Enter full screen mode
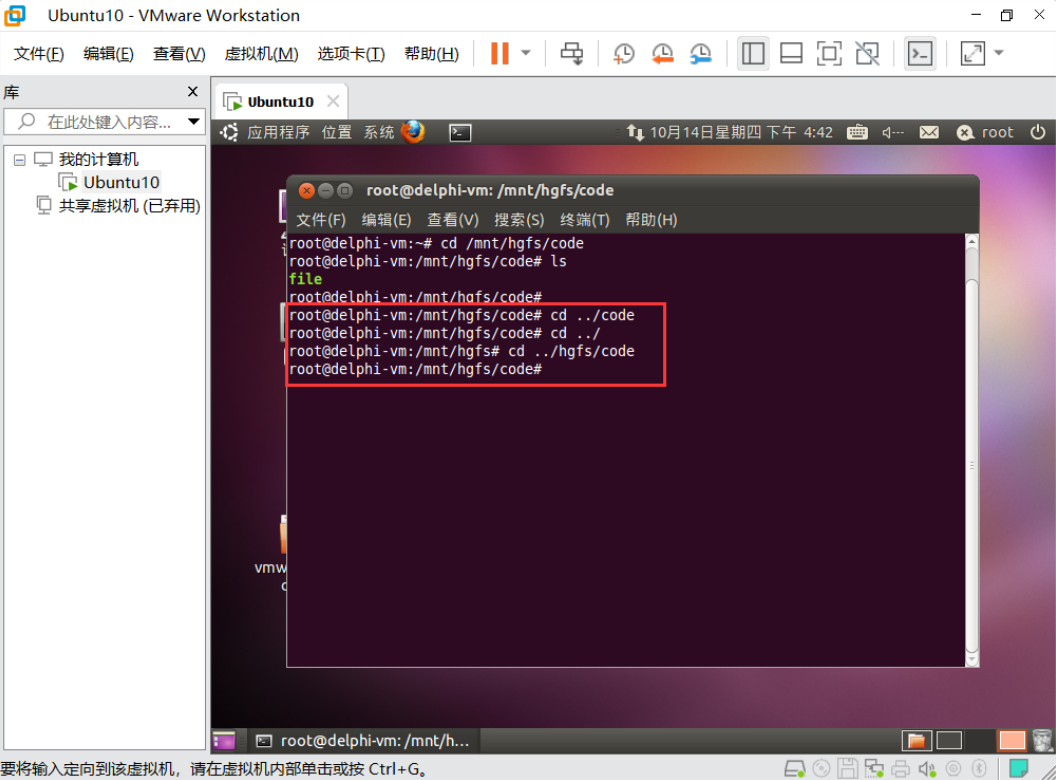 [x=829, y=53]
